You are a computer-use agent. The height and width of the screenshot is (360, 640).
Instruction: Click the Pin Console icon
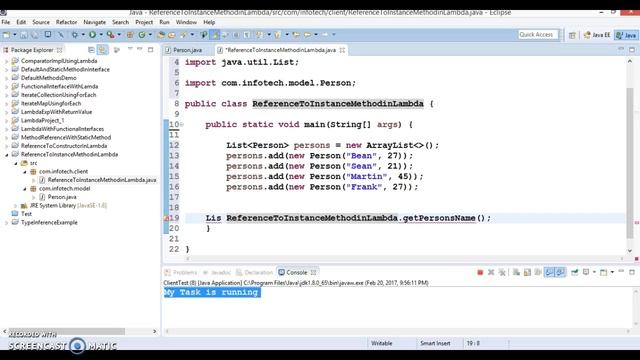point(575,272)
